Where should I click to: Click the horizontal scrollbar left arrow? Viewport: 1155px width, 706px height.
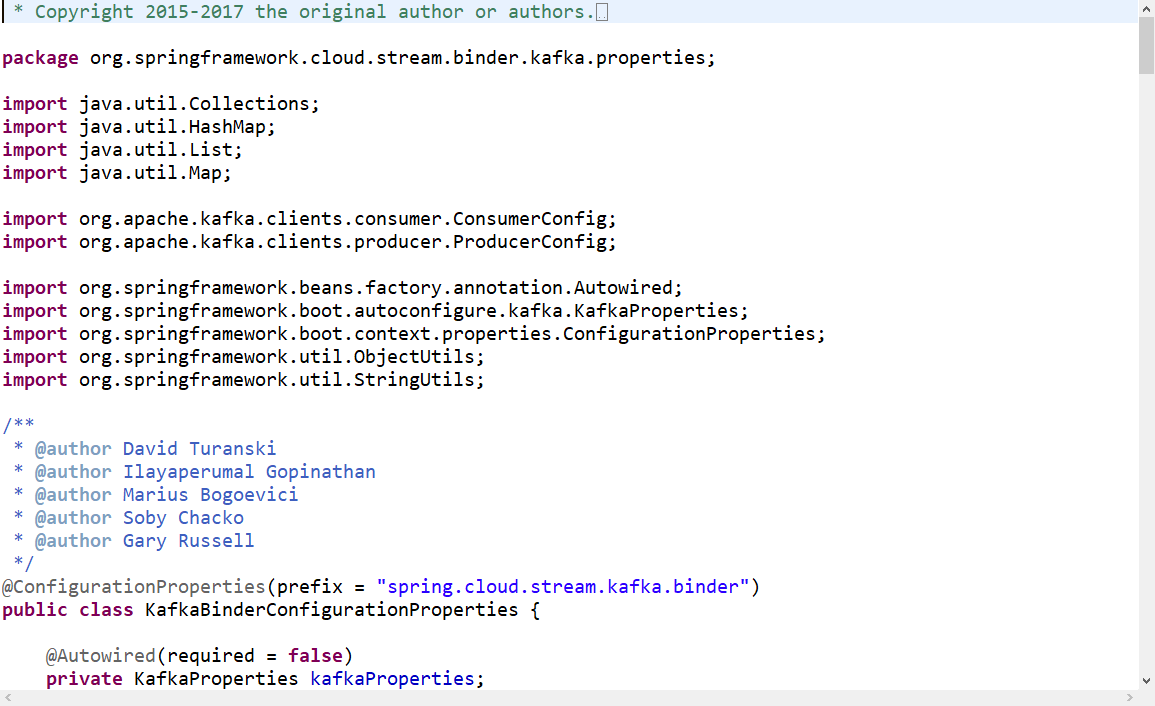7,697
